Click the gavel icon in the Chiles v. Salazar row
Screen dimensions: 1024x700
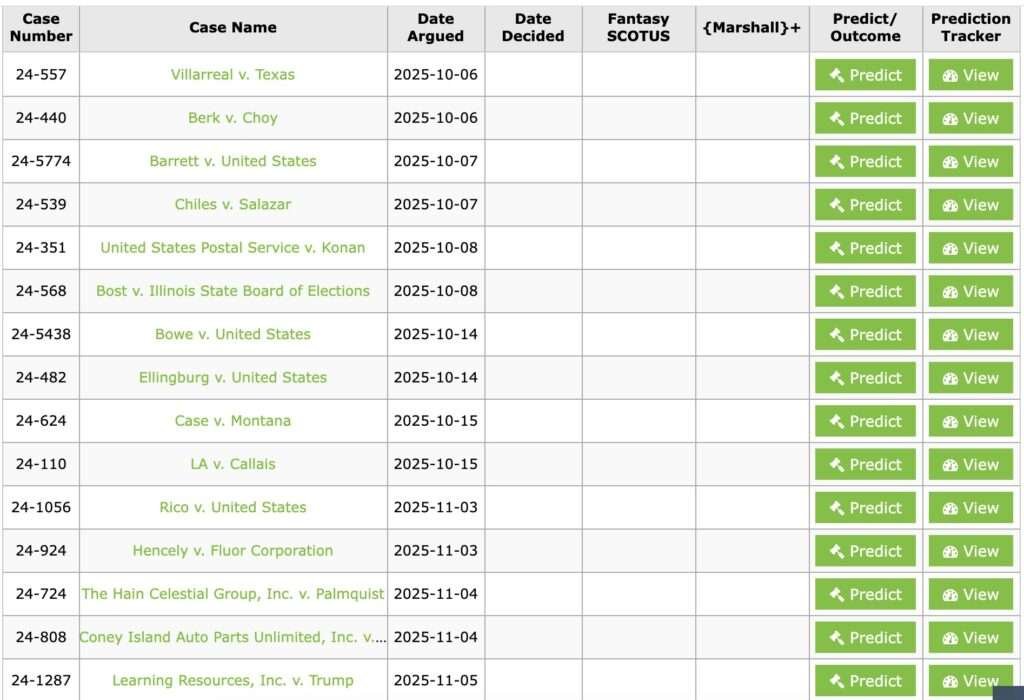pos(837,205)
